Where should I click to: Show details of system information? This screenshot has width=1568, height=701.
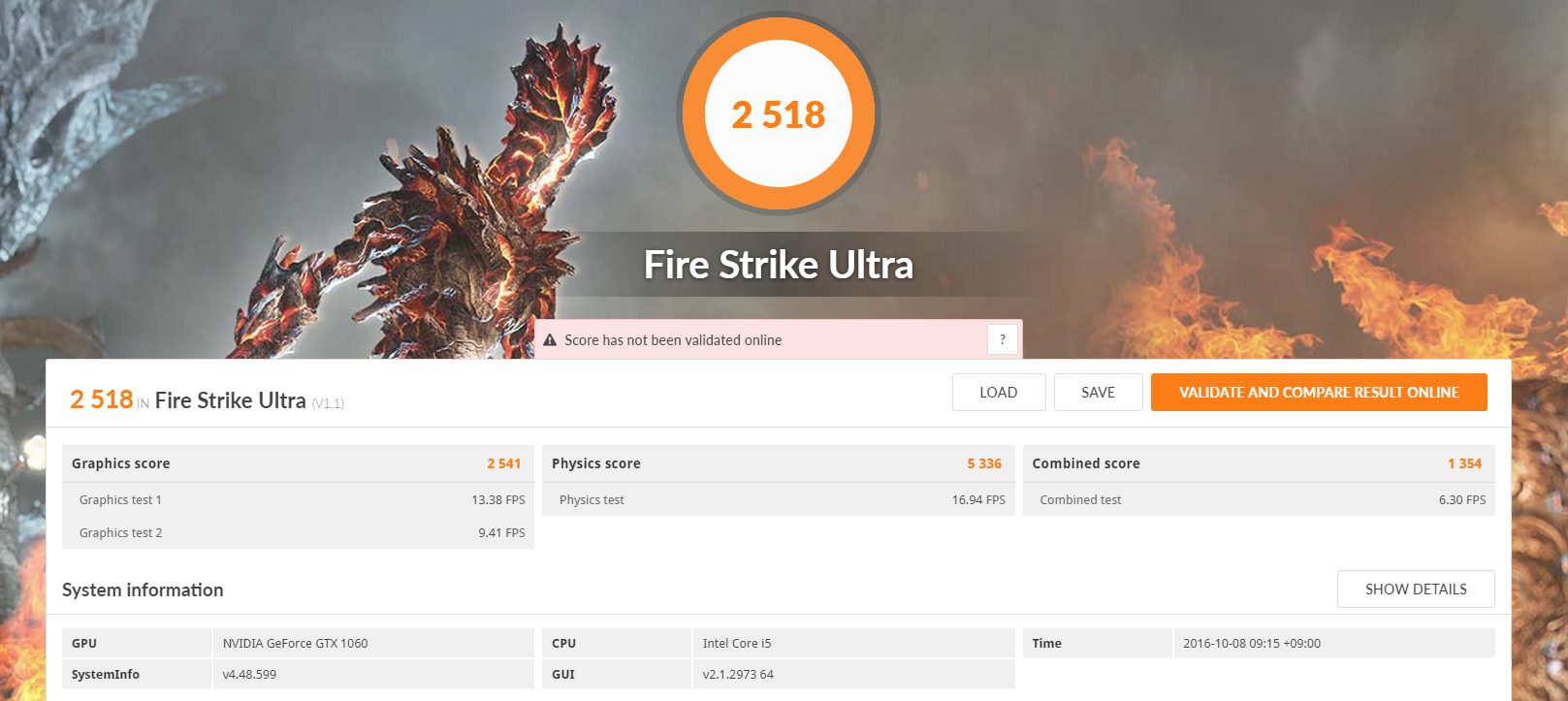pyautogui.click(x=1416, y=589)
